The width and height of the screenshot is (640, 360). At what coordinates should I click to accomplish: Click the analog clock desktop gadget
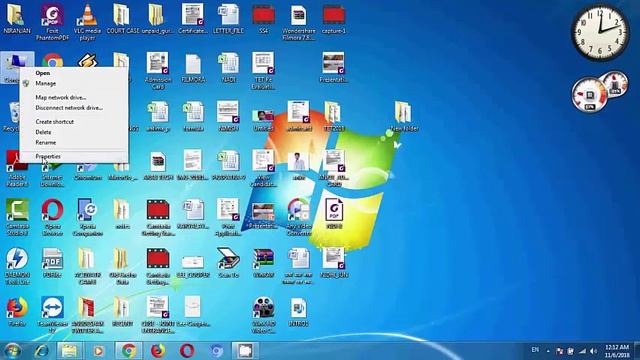[x=600, y=33]
